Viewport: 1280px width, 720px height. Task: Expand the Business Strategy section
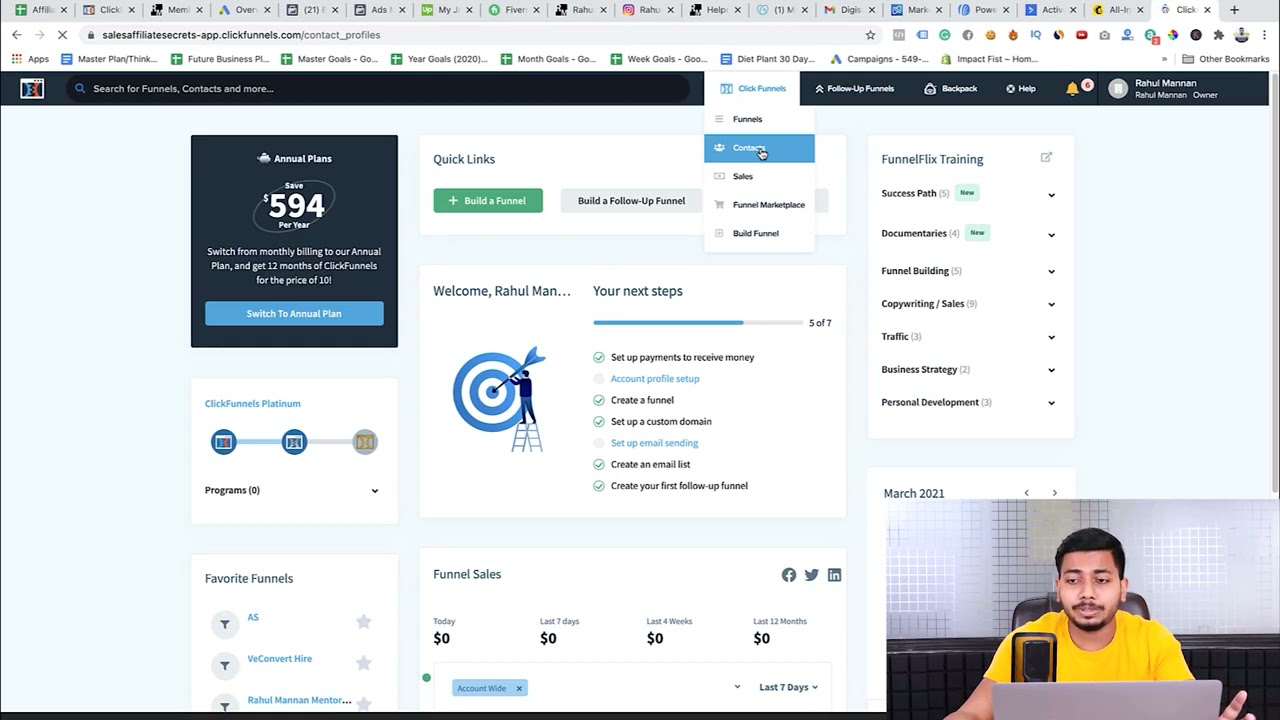click(x=1051, y=370)
